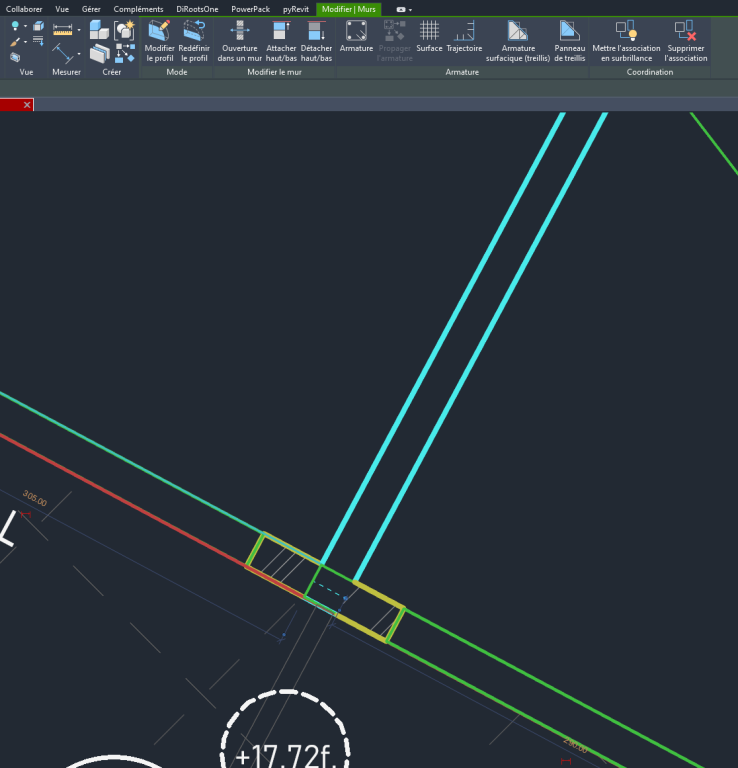Click the Create Parts layered panels icon
This screenshot has width=738, height=768.
(x=99, y=53)
